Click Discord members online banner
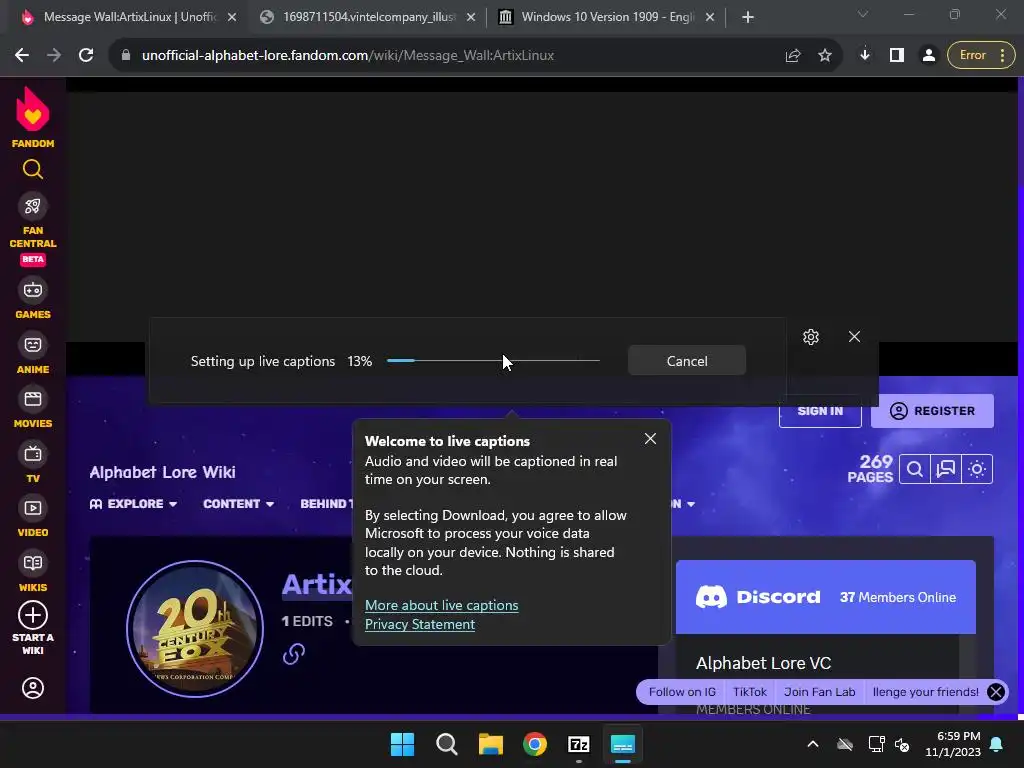The height and width of the screenshot is (768, 1024). 826,598
